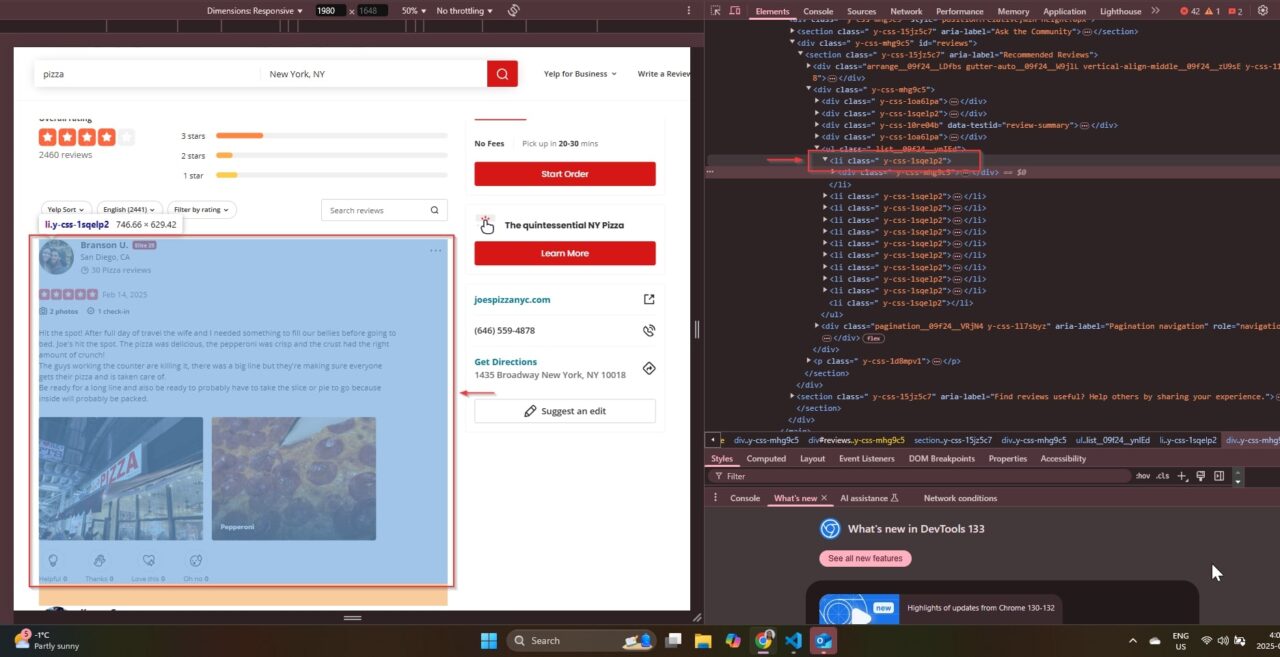This screenshot has width=1280, height=657.
Task: Toggle the device toolbar icon
Action: (735, 11)
